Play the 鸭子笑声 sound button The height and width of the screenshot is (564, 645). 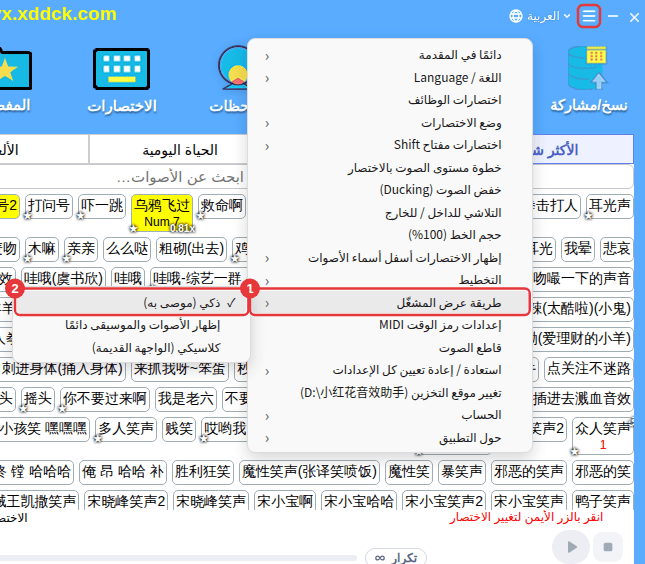[603, 501]
